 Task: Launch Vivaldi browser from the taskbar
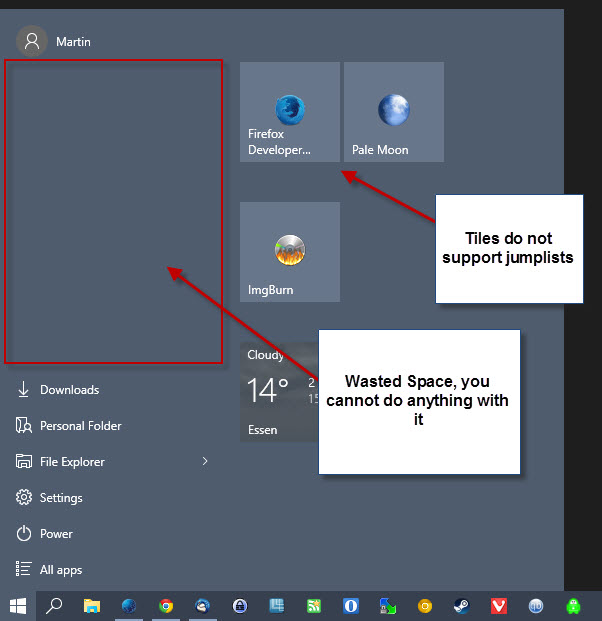click(x=499, y=606)
